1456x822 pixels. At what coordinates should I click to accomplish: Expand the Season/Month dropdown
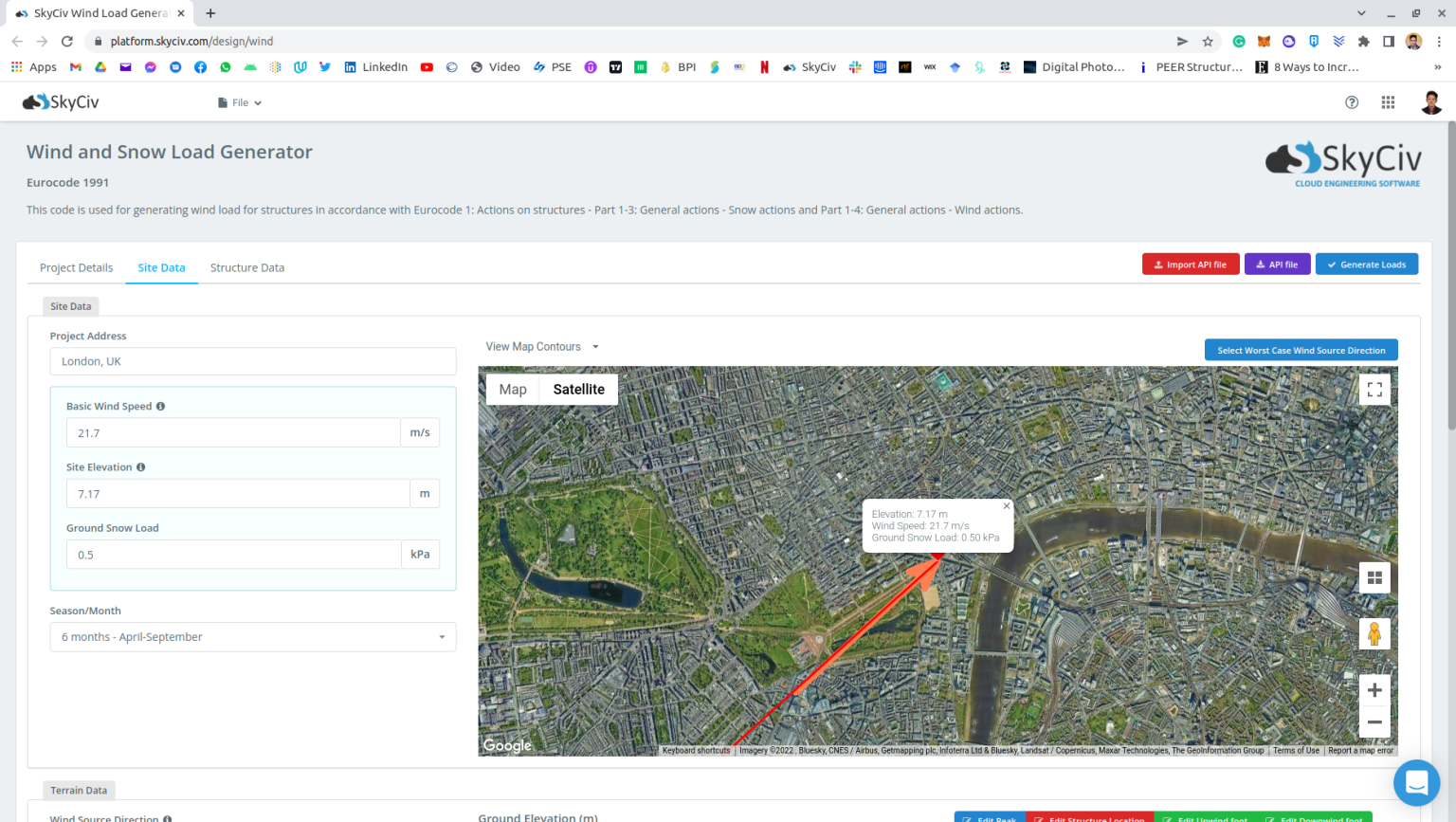point(252,637)
